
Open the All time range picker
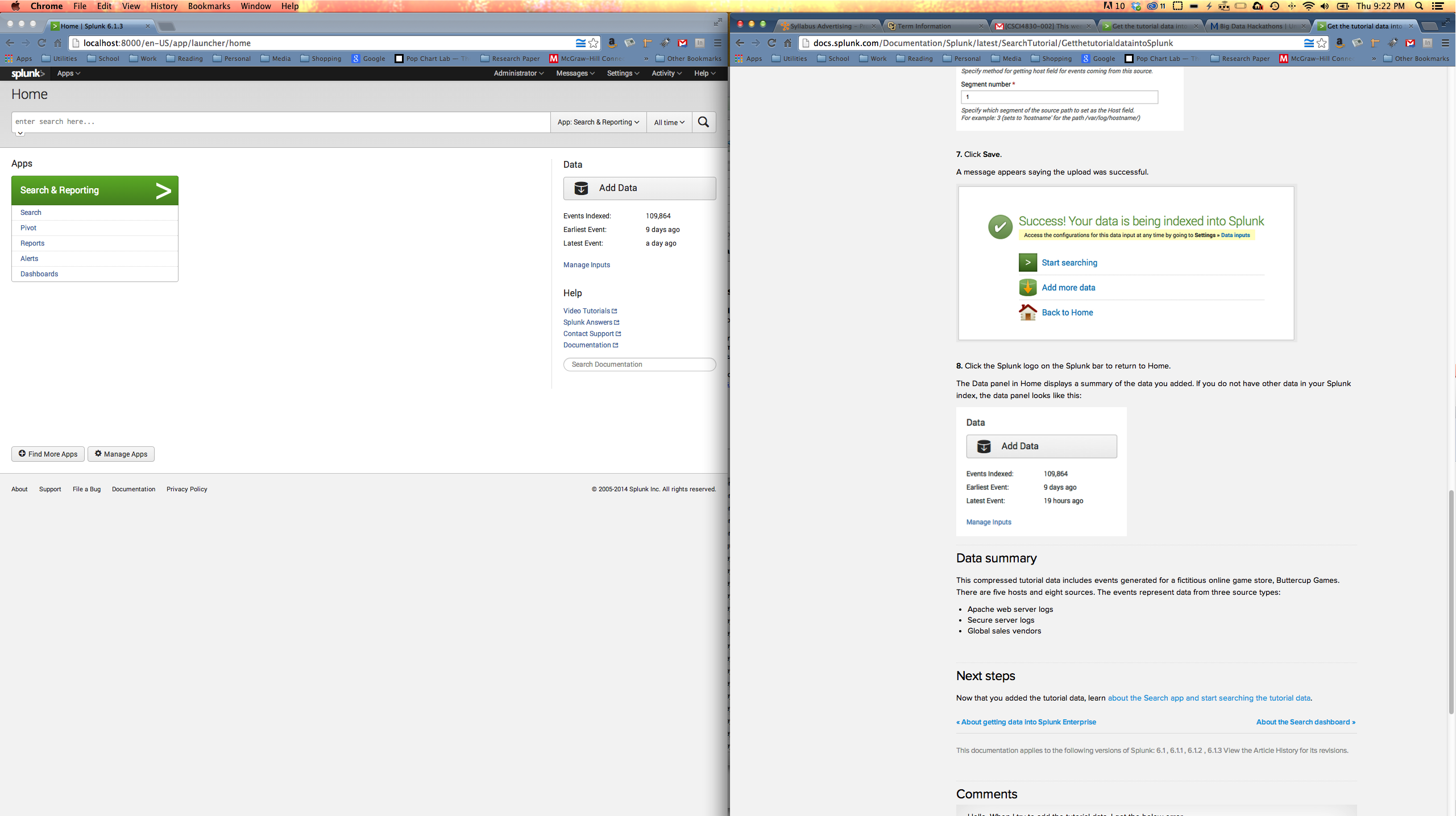click(669, 122)
